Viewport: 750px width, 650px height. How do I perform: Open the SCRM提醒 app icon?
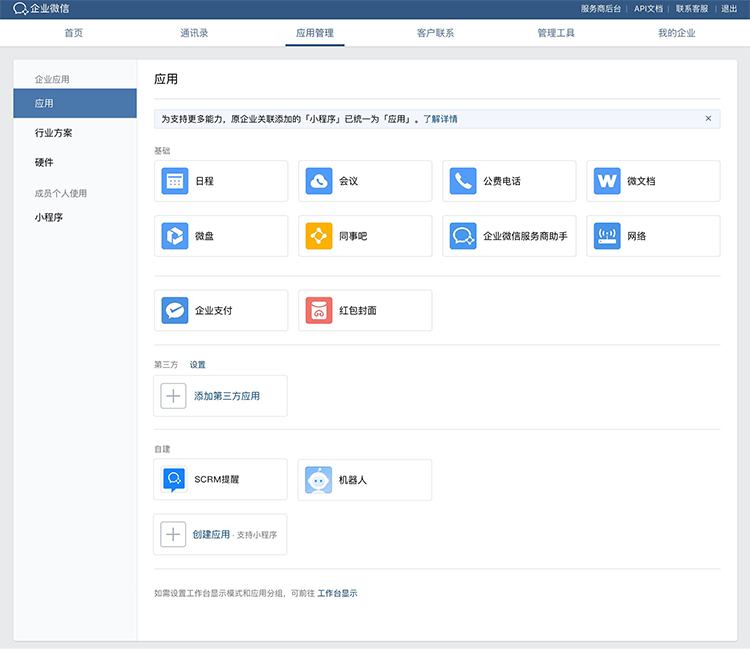pos(175,480)
